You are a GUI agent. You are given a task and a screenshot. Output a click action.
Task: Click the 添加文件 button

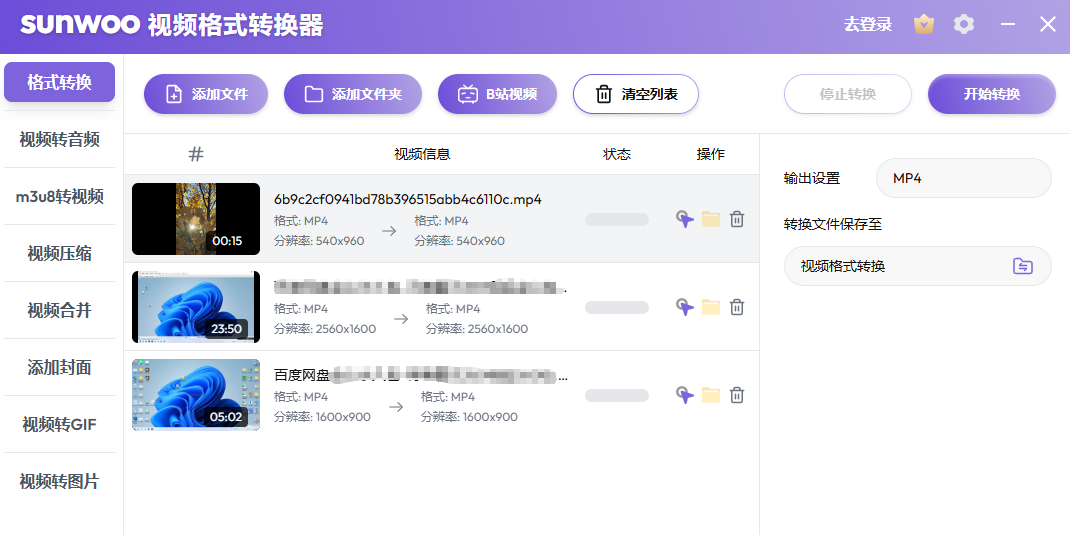pos(206,94)
